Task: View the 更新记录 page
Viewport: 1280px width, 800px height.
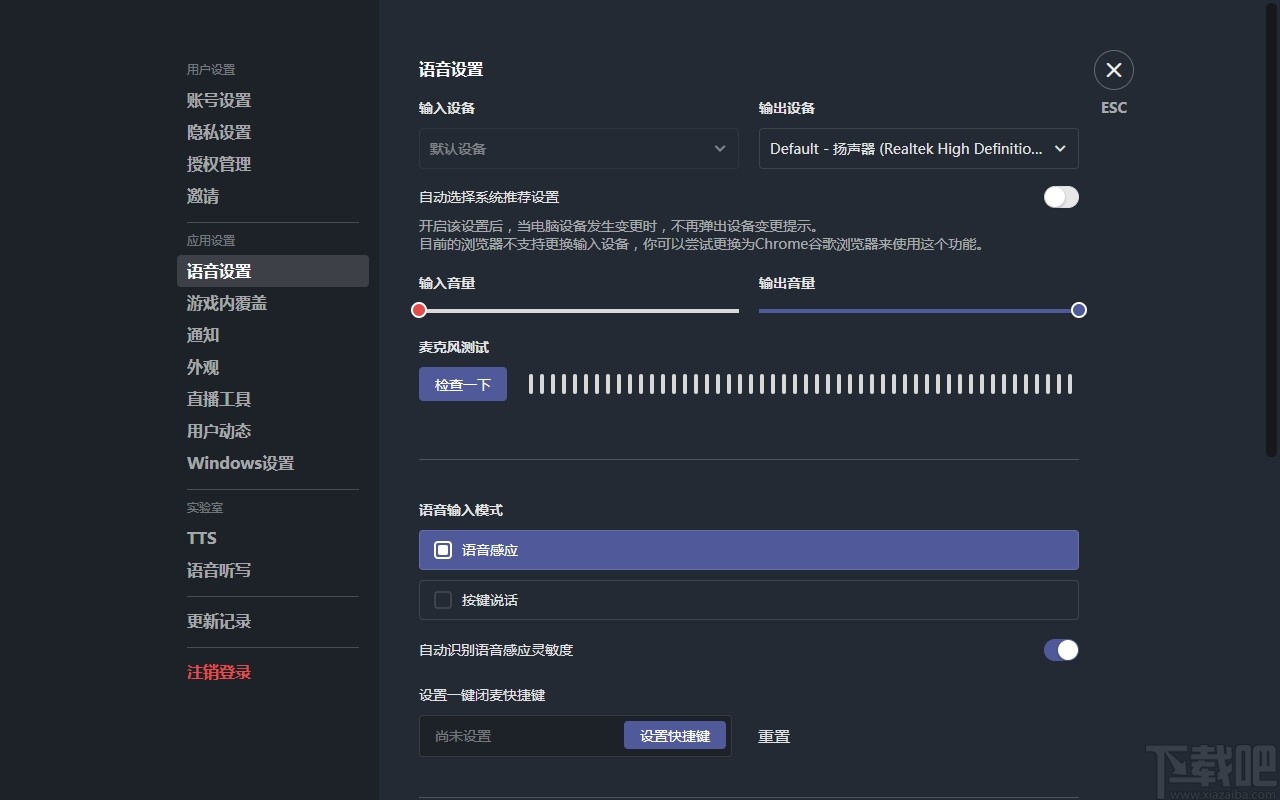Action: (x=219, y=621)
